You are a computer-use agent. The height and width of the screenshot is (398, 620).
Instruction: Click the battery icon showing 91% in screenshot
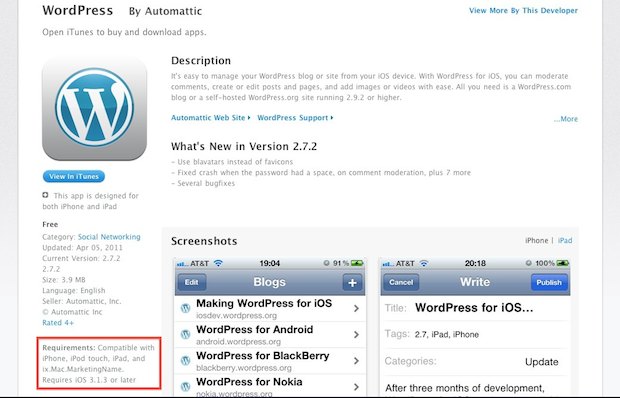click(x=357, y=263)
